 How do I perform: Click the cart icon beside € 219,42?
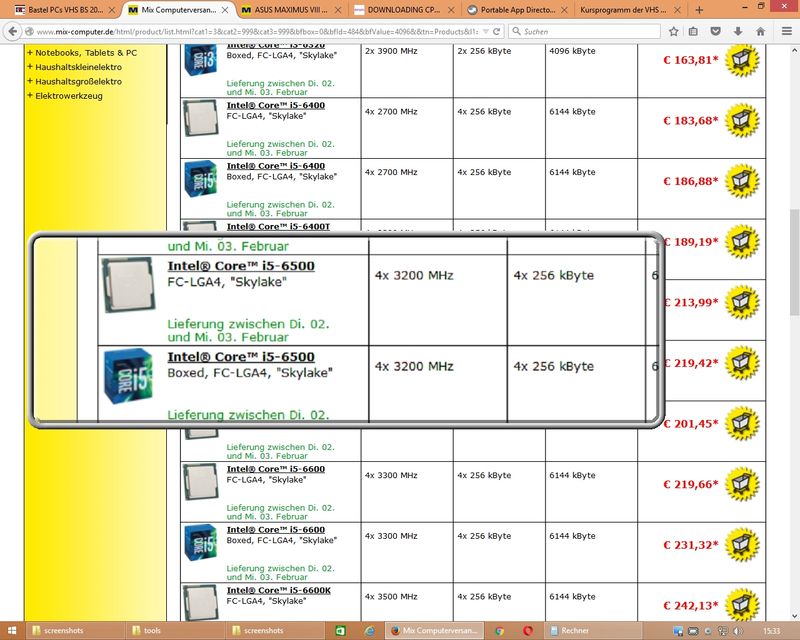742,363
